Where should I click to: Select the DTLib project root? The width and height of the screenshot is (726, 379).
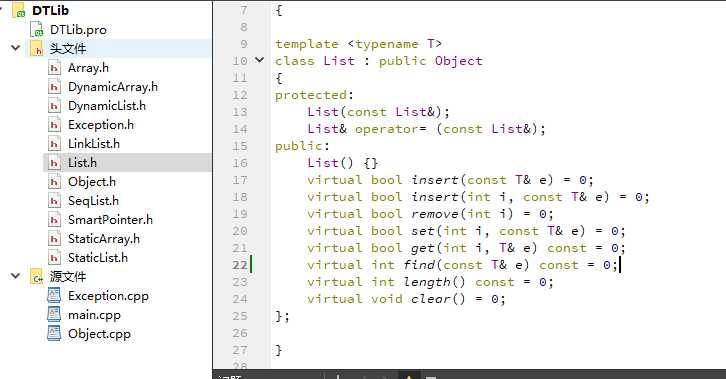coord(50,10)
